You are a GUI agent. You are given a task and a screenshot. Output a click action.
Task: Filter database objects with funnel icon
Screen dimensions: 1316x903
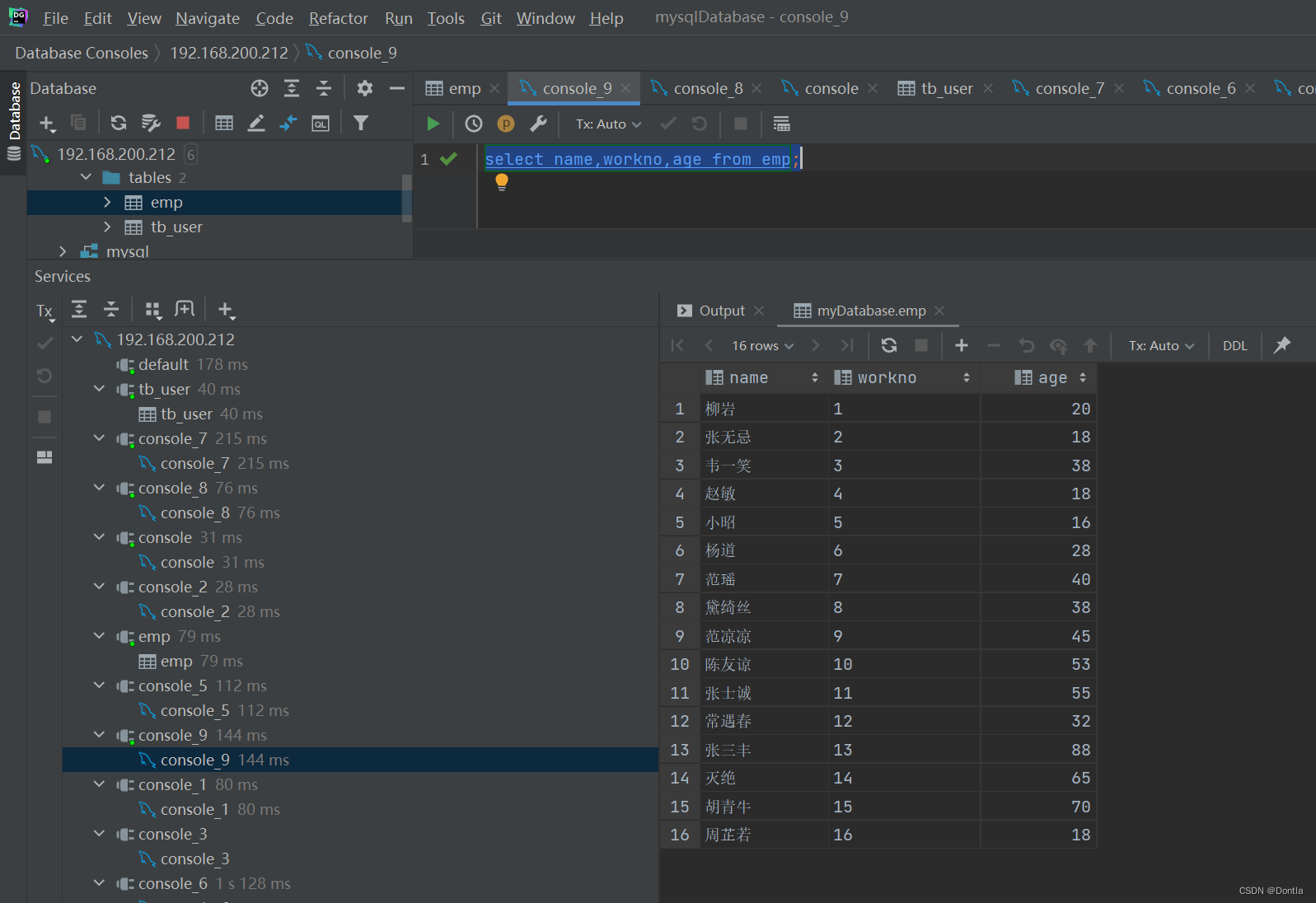coord(361,123)
